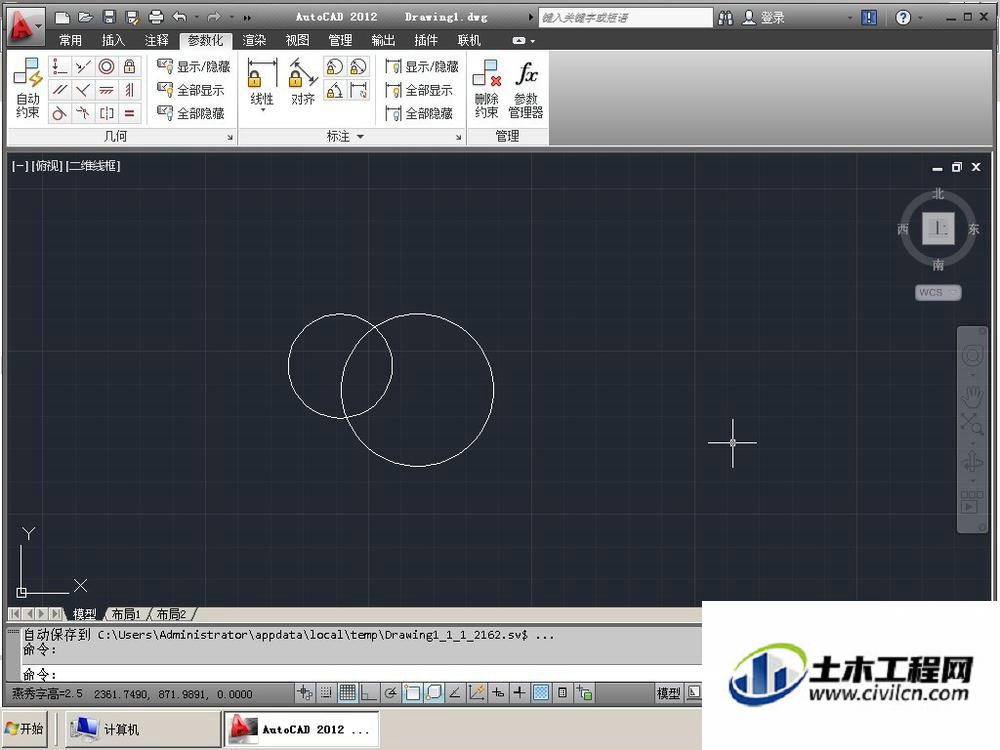The width and height of the screenshot is (1000, 750).
Task: Select the Vertical constraint icon
Action: 129,90
